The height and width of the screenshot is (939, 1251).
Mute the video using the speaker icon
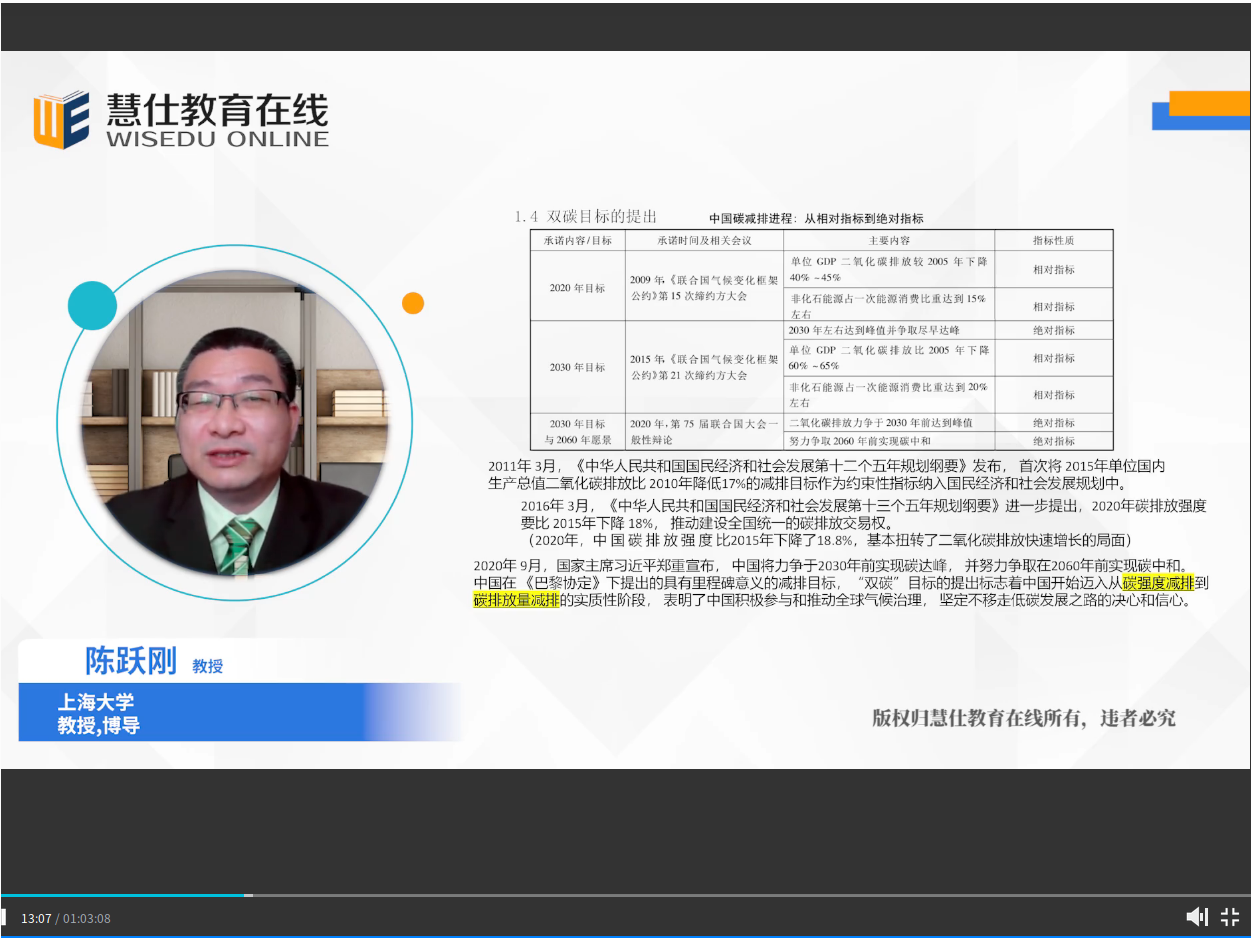pyautogui.click(x=1196, y=917)
